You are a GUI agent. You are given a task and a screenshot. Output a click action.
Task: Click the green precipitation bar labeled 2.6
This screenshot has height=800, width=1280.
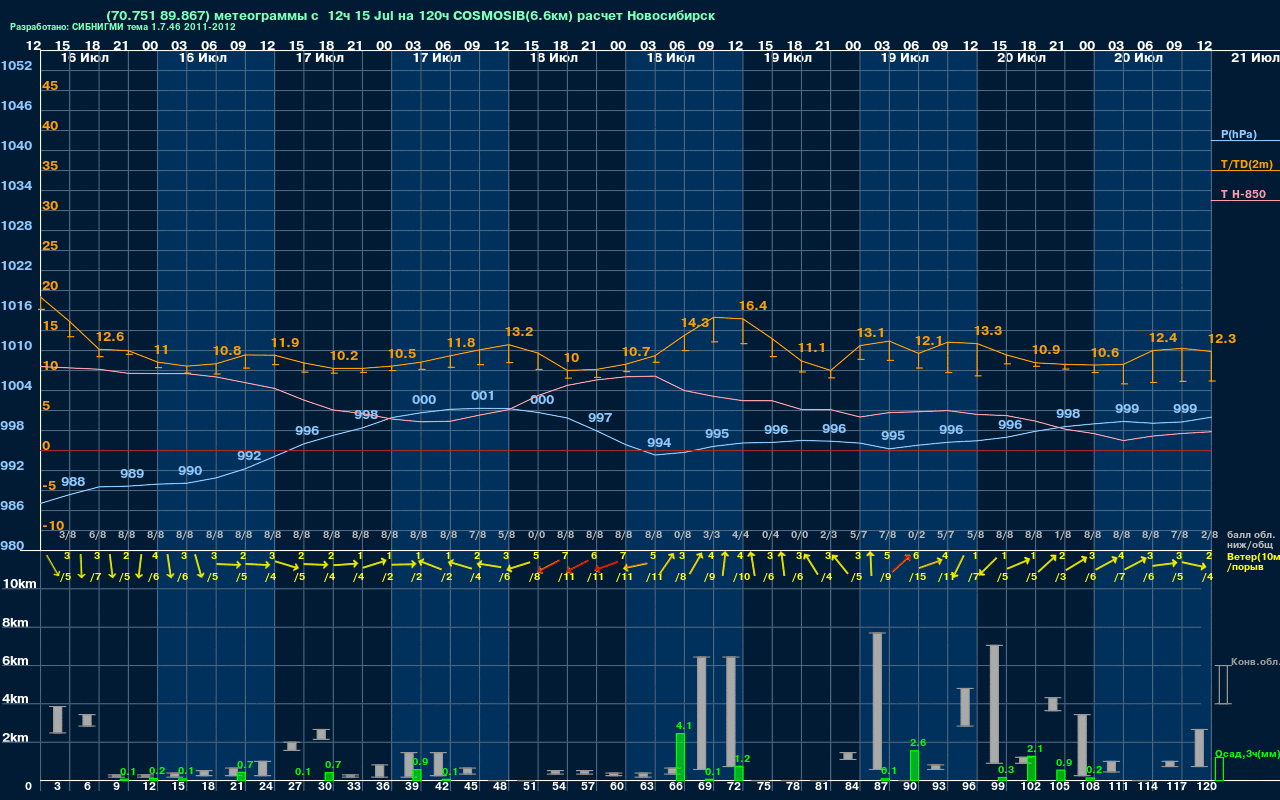coord(914,766)
